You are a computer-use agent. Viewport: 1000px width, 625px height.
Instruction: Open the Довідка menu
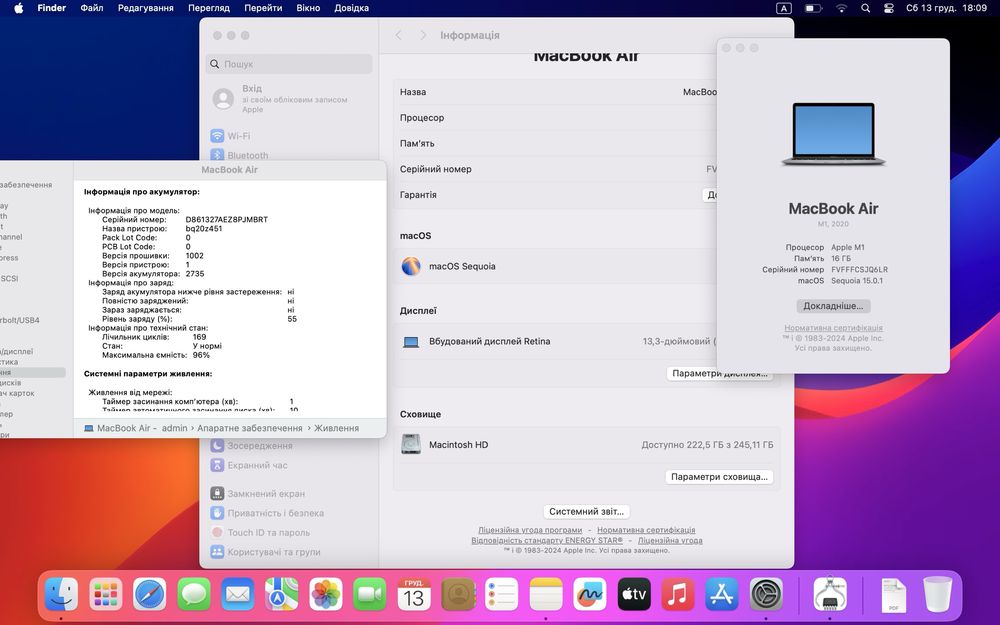point(351,8)
